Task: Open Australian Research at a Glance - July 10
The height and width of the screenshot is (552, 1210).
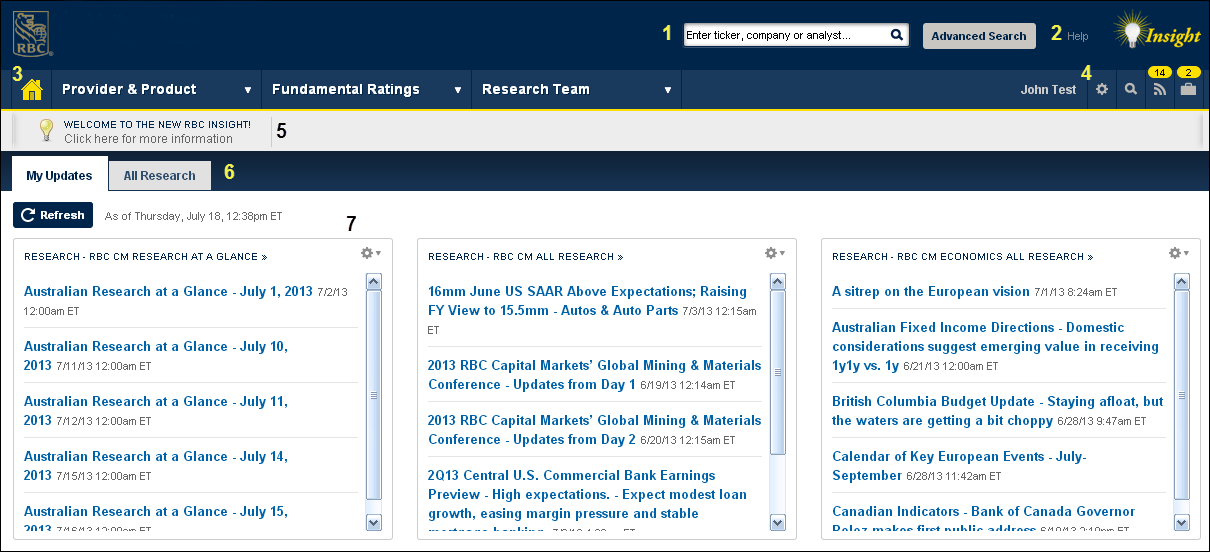Action: [x=156, y=356]
